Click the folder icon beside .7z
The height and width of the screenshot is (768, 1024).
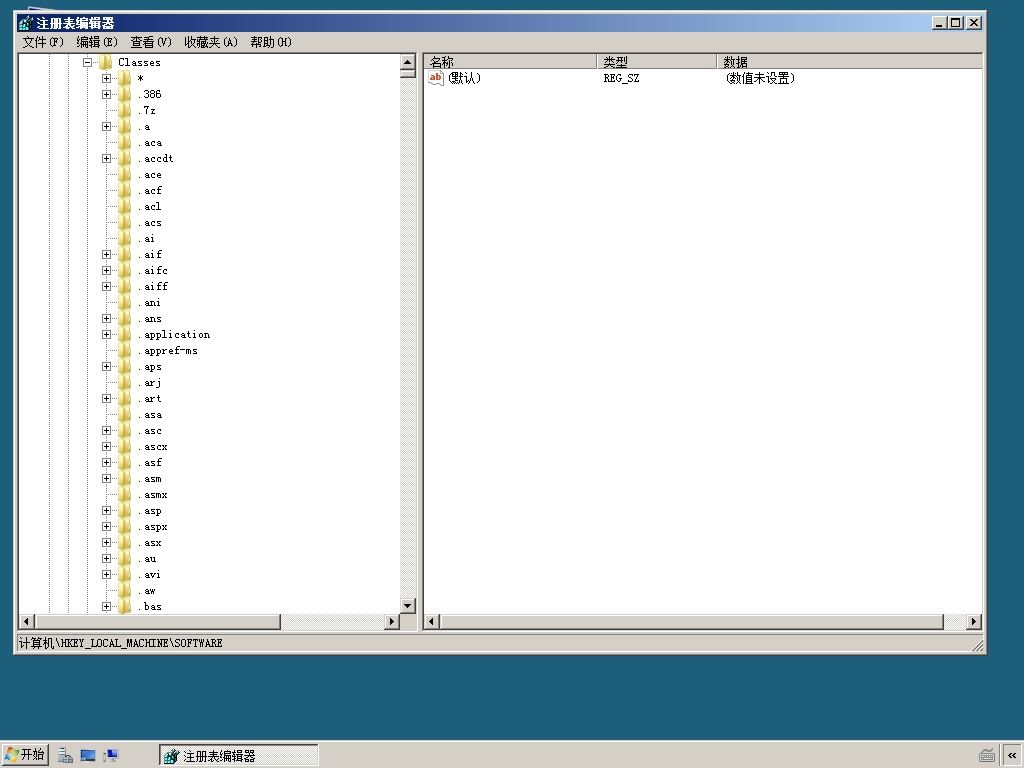click(x=124, y=110)
